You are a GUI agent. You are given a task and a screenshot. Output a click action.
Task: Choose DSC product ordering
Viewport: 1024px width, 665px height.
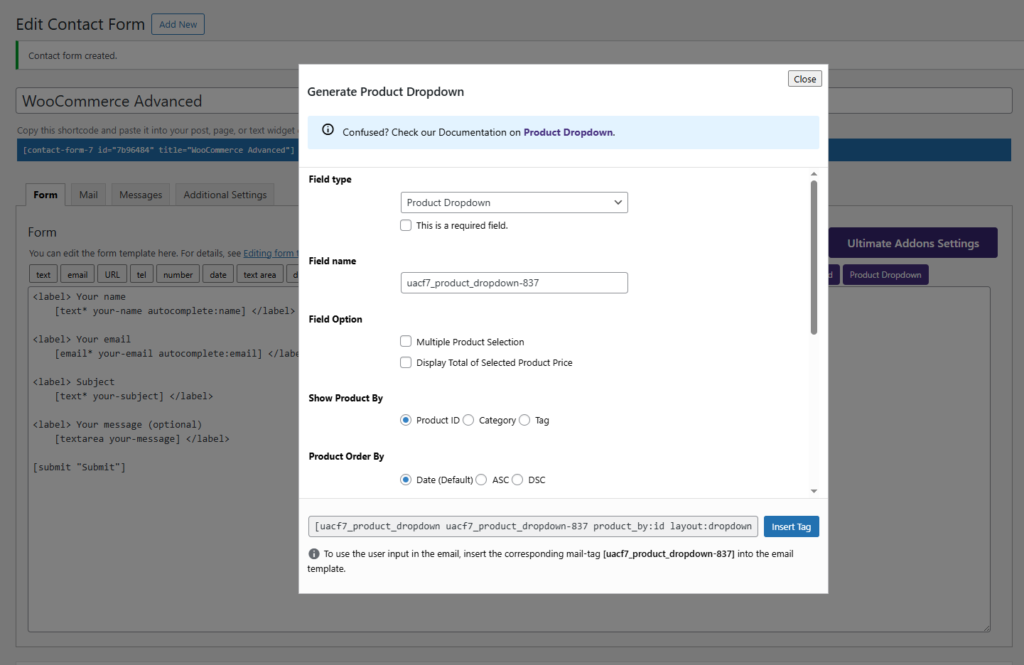(x=517, y=479)
